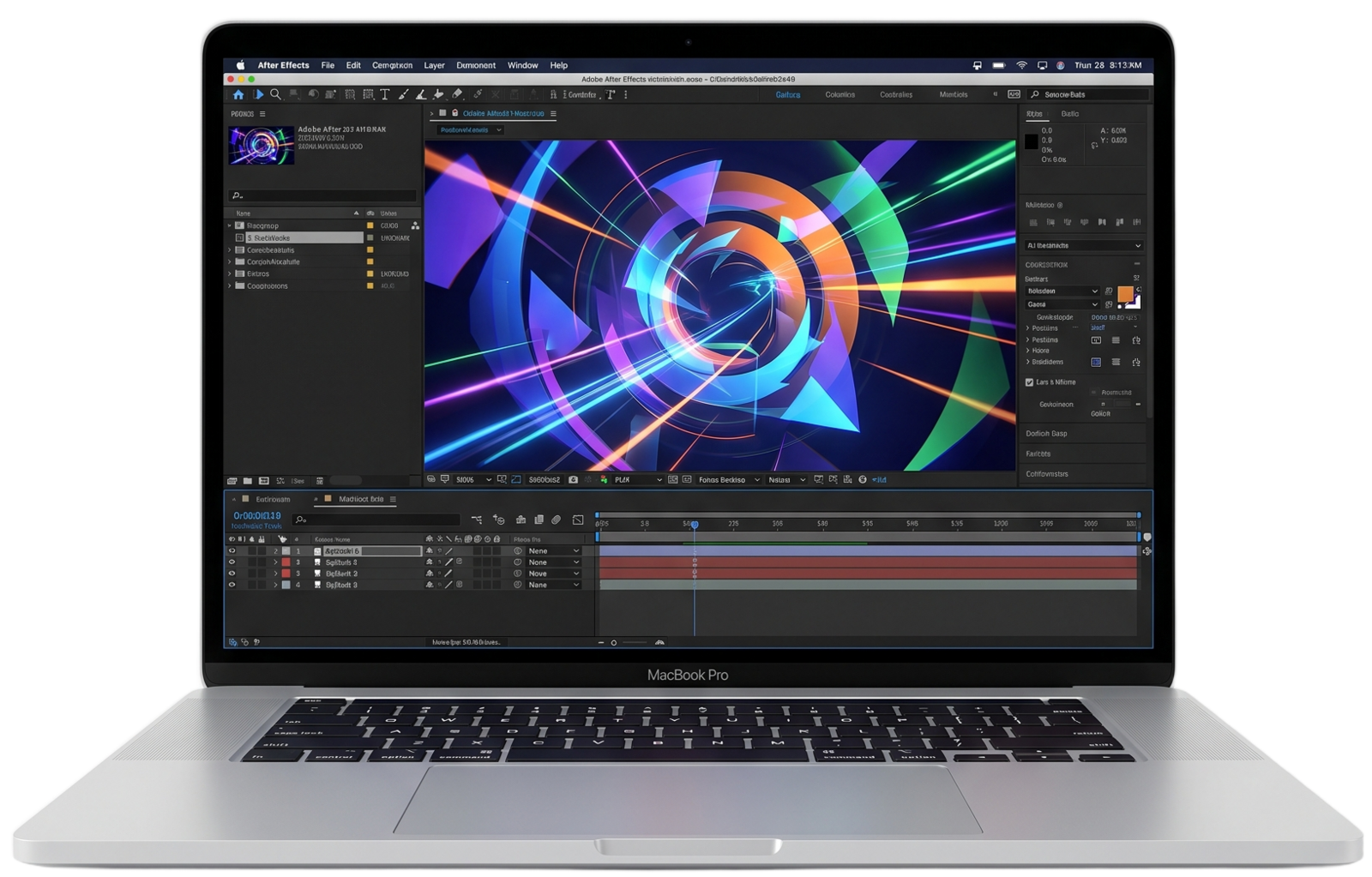Uncheck the Lars & Nfiome checkbox
This screenshot has width=1372, height=877.
click(x=1029, y=382)
